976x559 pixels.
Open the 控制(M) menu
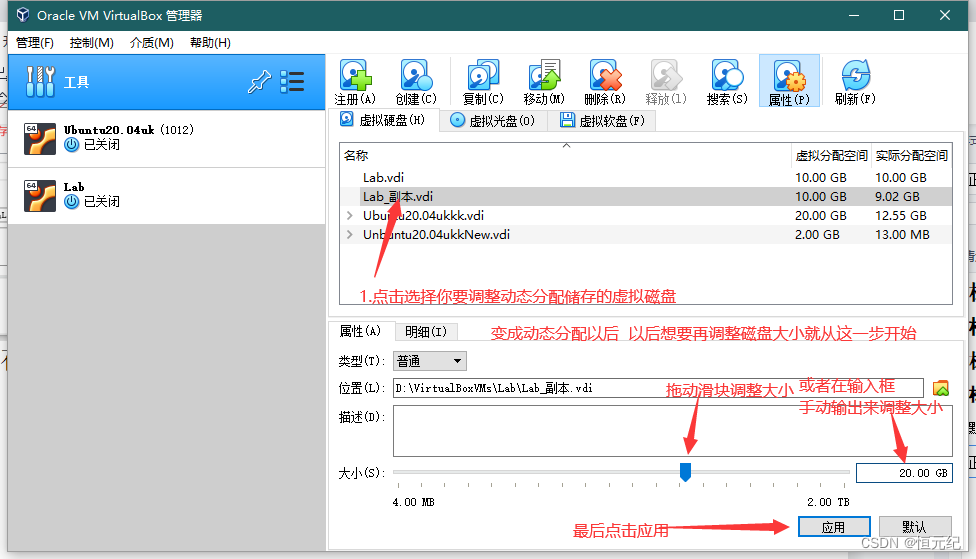coord(92,42)
